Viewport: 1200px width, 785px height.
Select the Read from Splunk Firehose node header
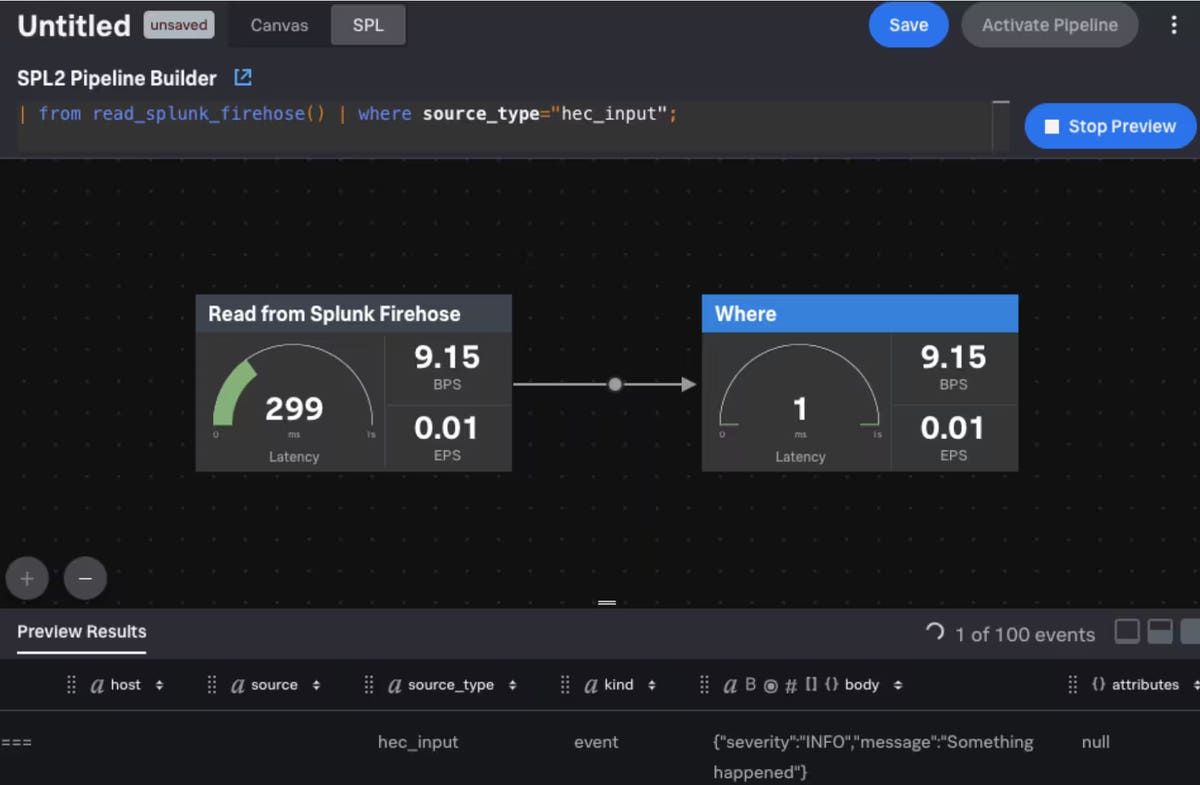point(354,314)
